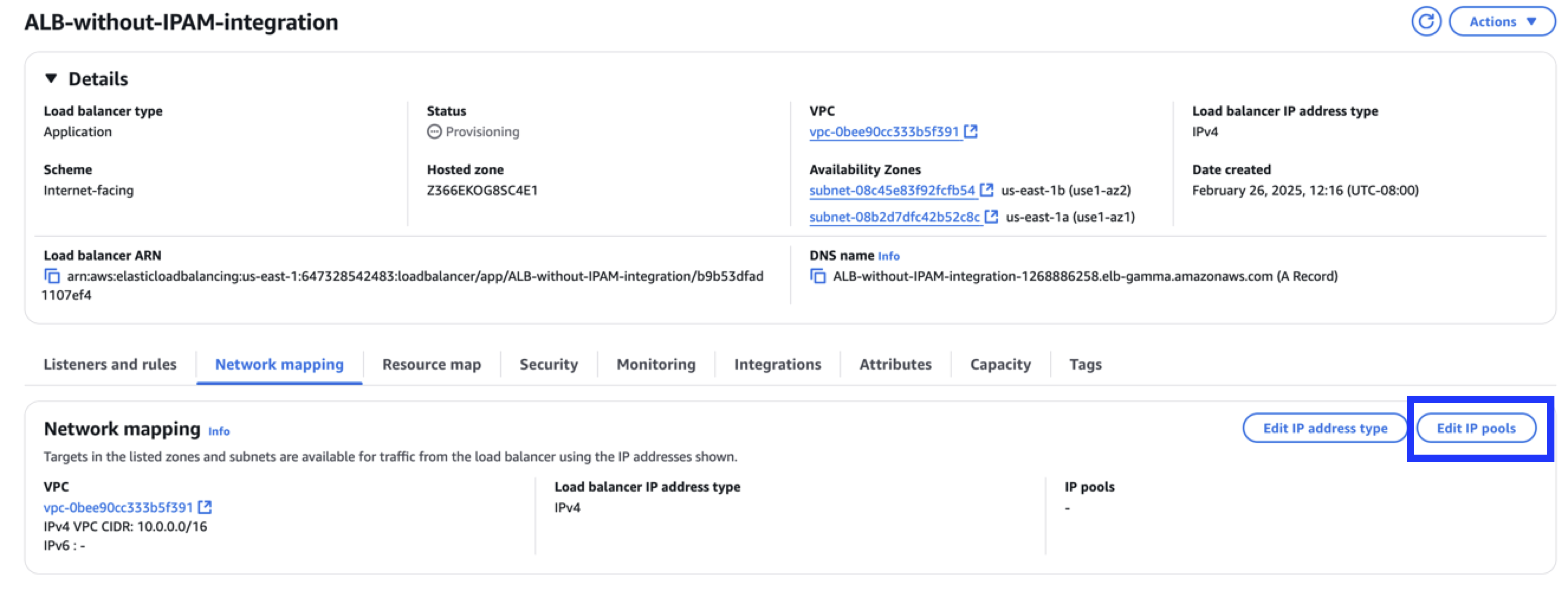Switch to the Capacity tab
Viewport: 1568px width, 590px height.
(x=1000, y=364)
